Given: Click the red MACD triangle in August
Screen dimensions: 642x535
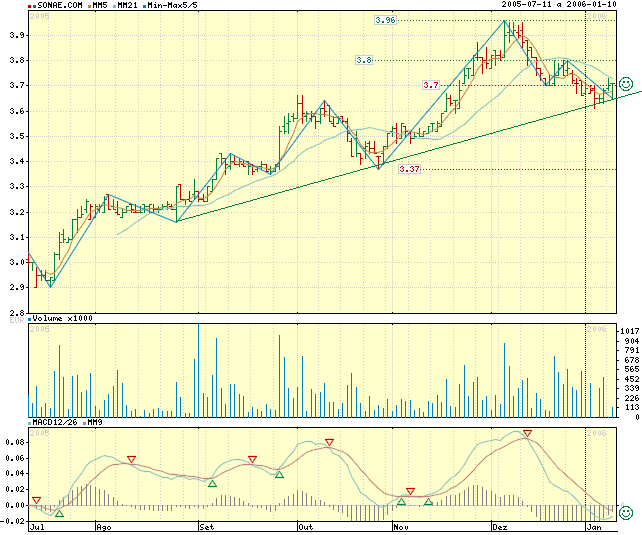Looking at the screenshot, I should click(131, 459).
